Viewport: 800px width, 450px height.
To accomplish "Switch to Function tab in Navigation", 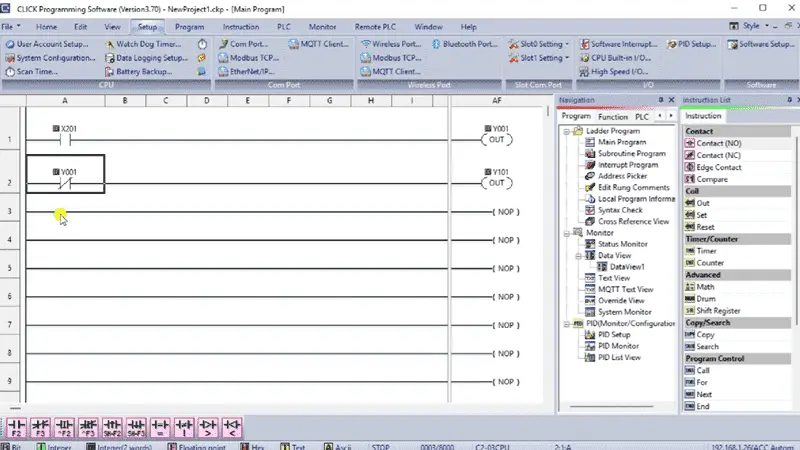I will pyautogui.click(x=613, y=117).
